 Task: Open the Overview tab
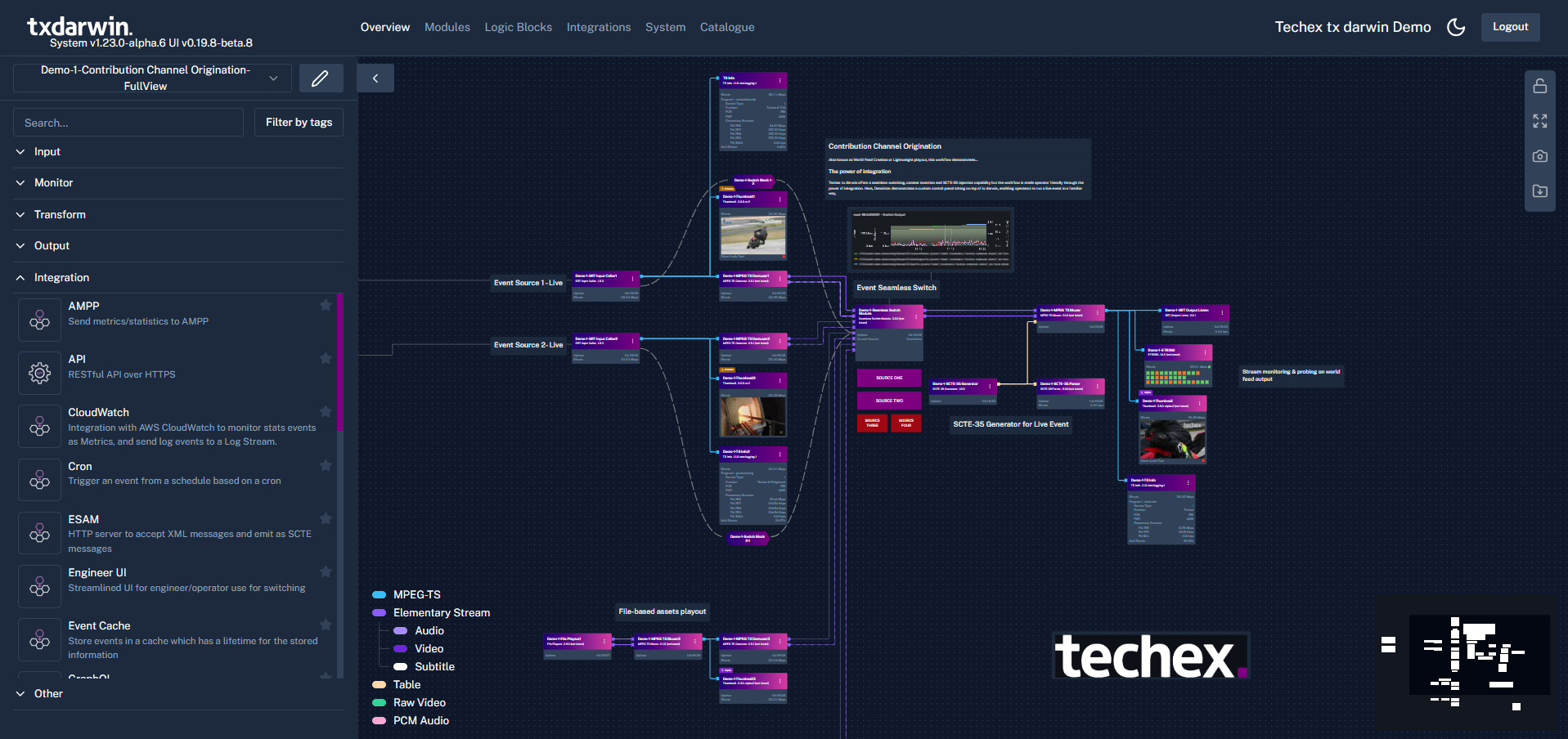(x=385, y=27)
